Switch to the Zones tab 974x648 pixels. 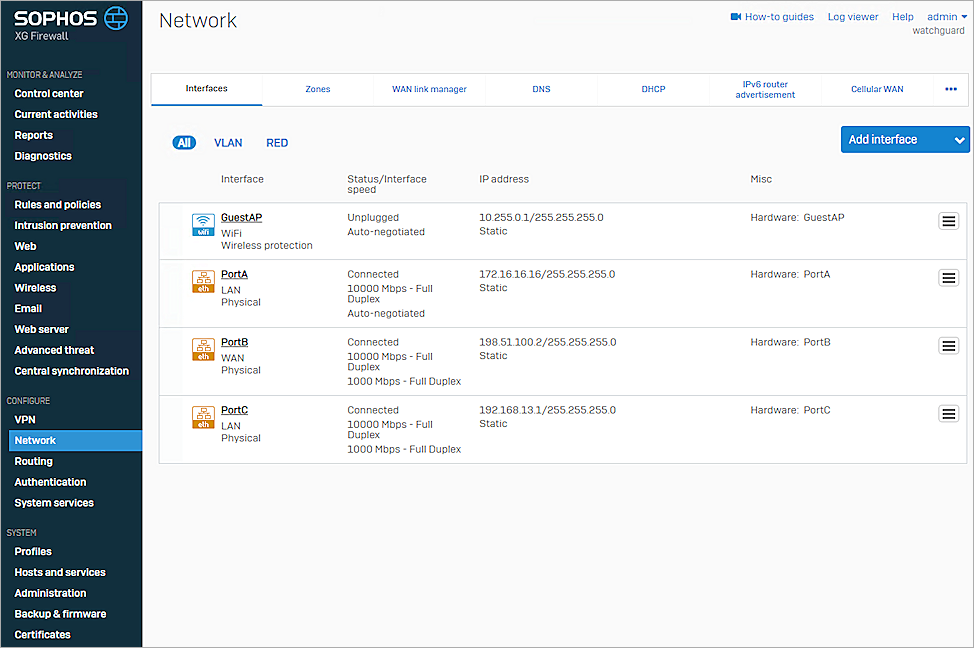[x=317, y=89]
